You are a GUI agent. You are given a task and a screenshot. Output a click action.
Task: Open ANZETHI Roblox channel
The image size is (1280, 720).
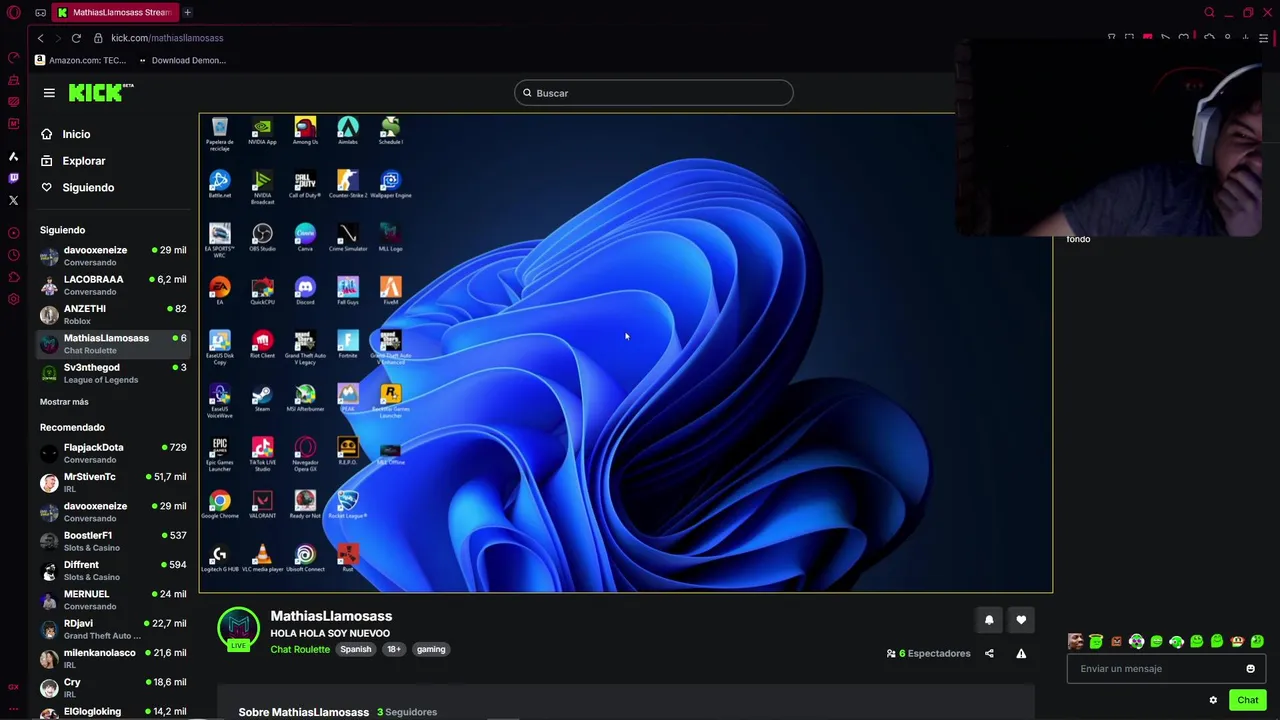[x=113, y=314]
